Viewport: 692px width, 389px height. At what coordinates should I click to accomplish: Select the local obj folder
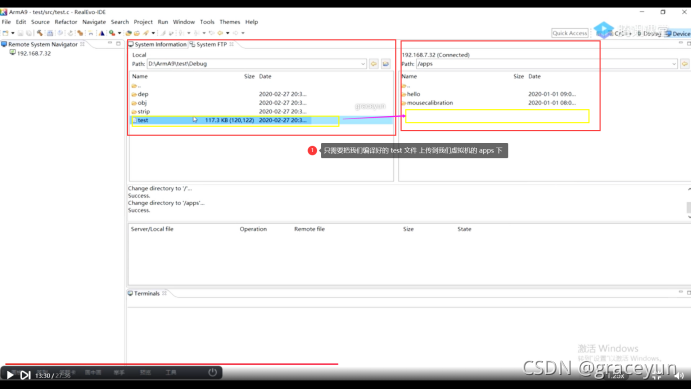click(261, 103)
